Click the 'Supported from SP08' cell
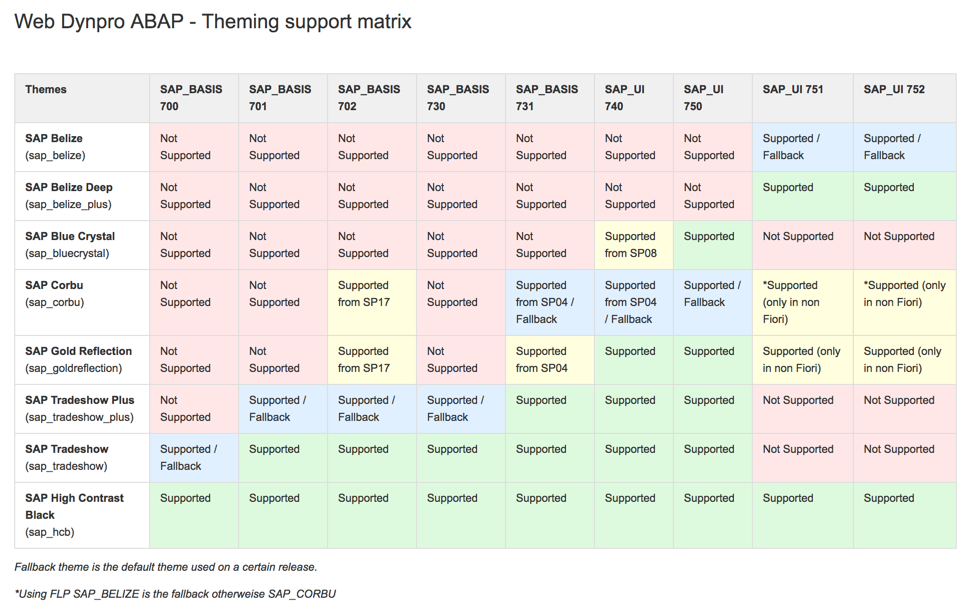The height and width of the screenshot is (612, 974). click(631, 245)
